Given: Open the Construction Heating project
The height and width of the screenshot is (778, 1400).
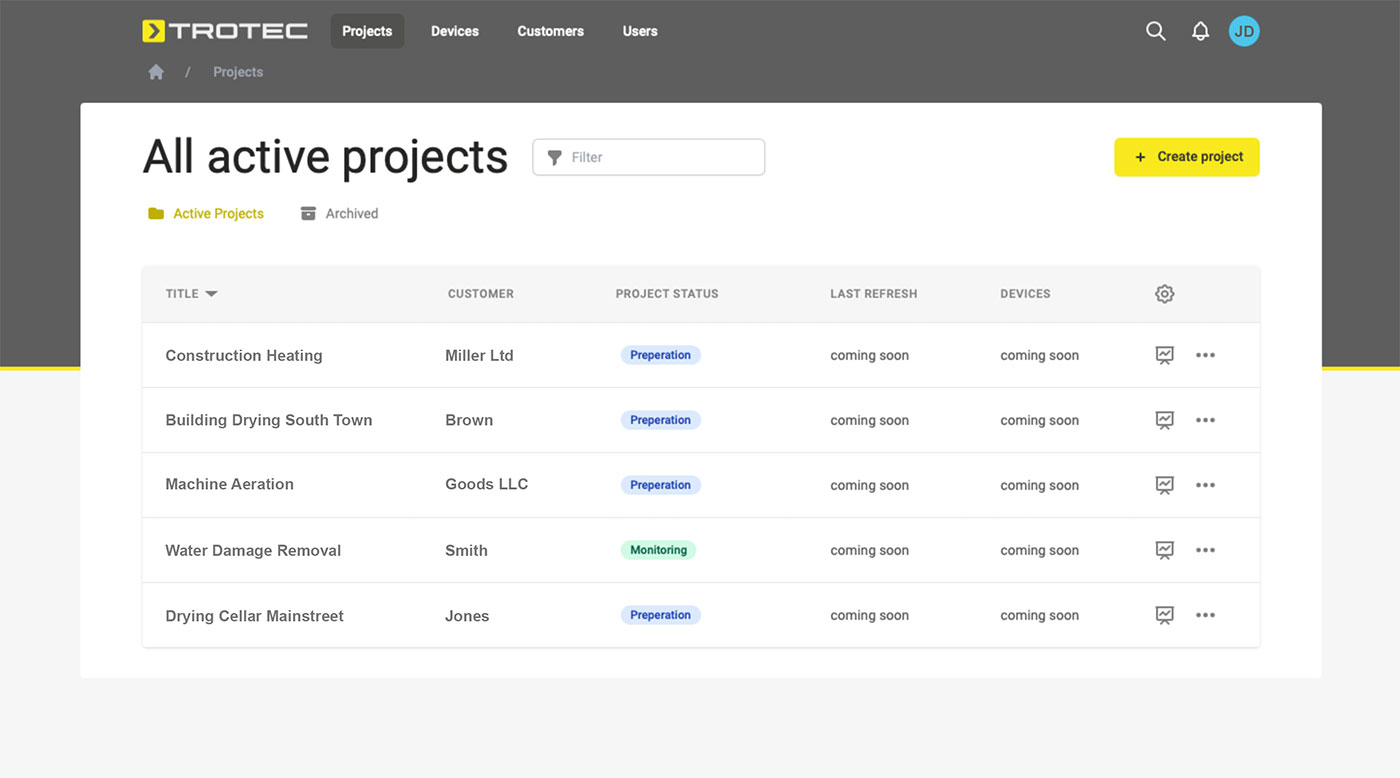Looking at the screenshot, I should click(244, 355).
